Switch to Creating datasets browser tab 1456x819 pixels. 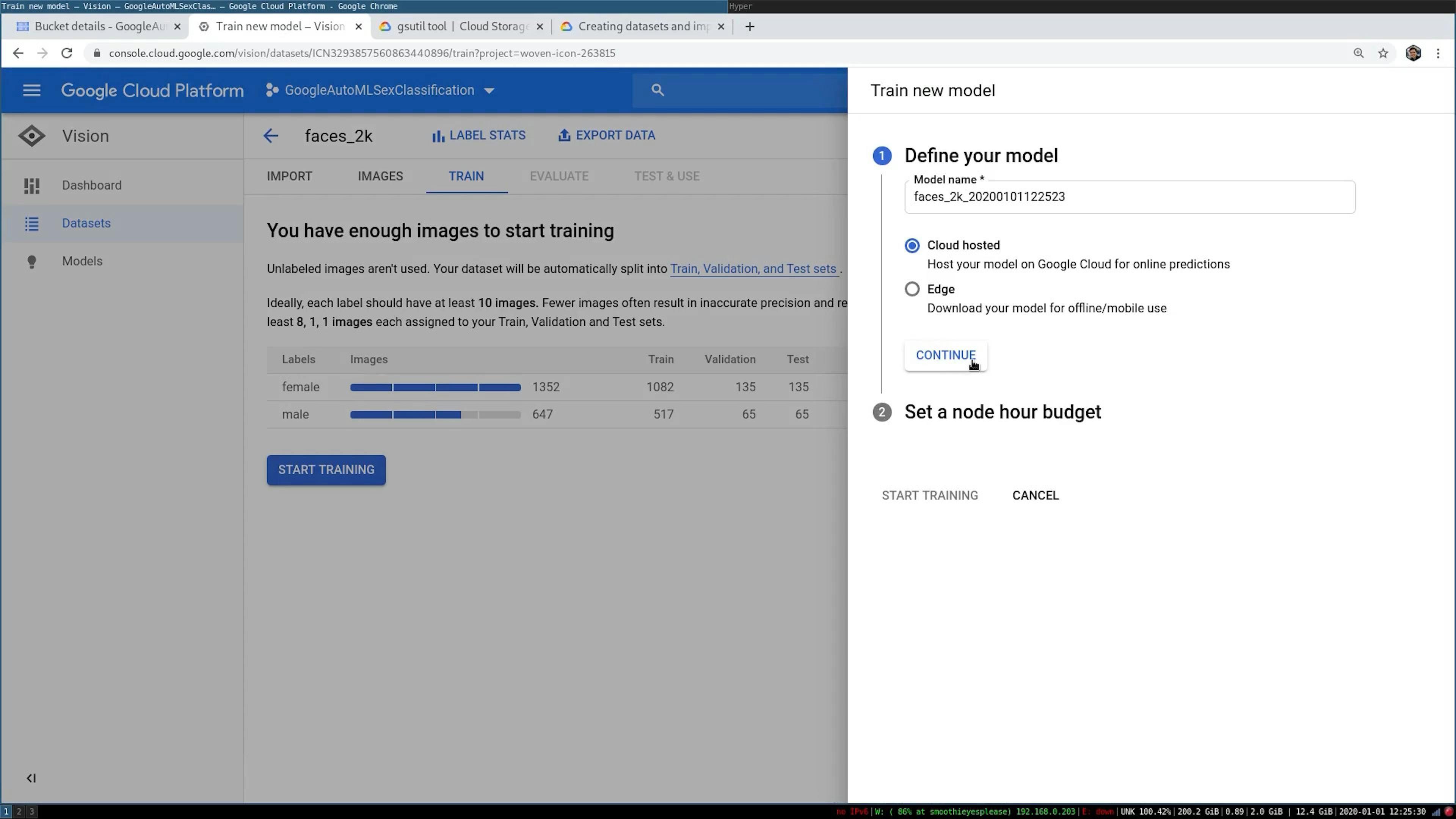[x=642, y=27]
